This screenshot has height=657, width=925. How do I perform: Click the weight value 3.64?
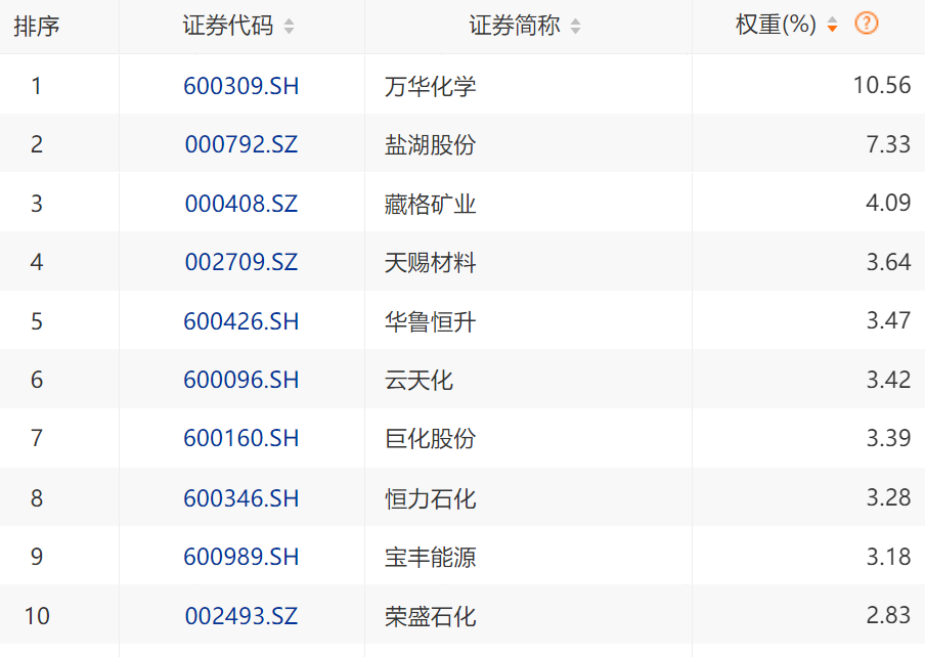coord(888,261)
